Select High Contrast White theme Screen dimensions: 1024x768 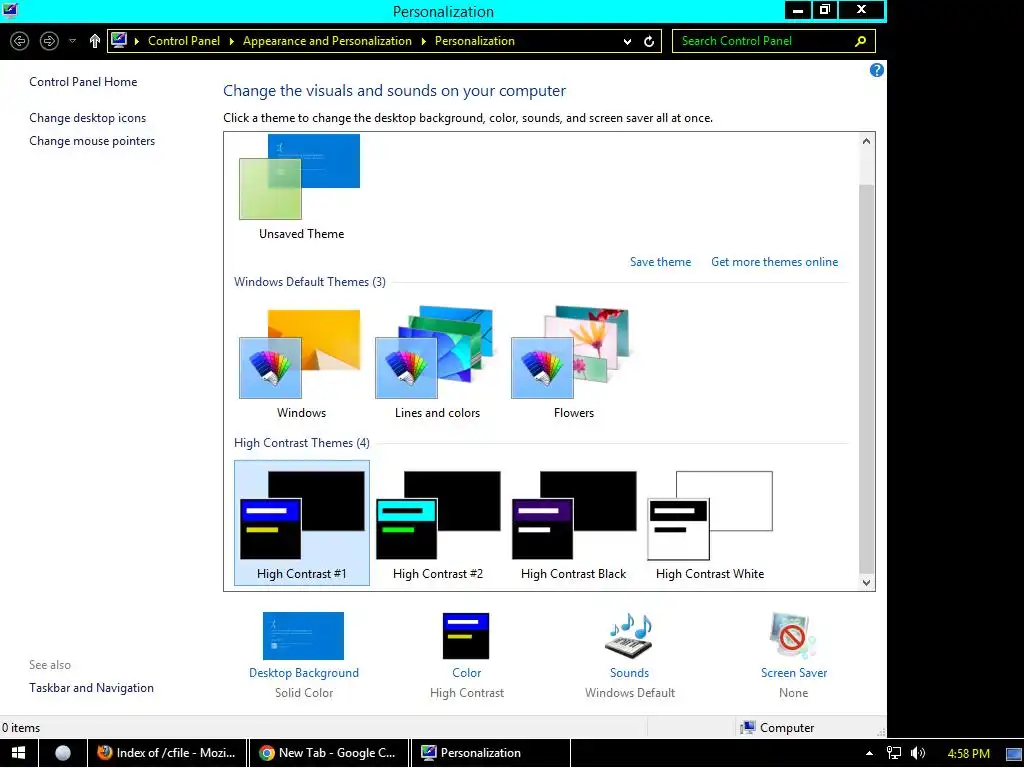(x=710, y=523)
